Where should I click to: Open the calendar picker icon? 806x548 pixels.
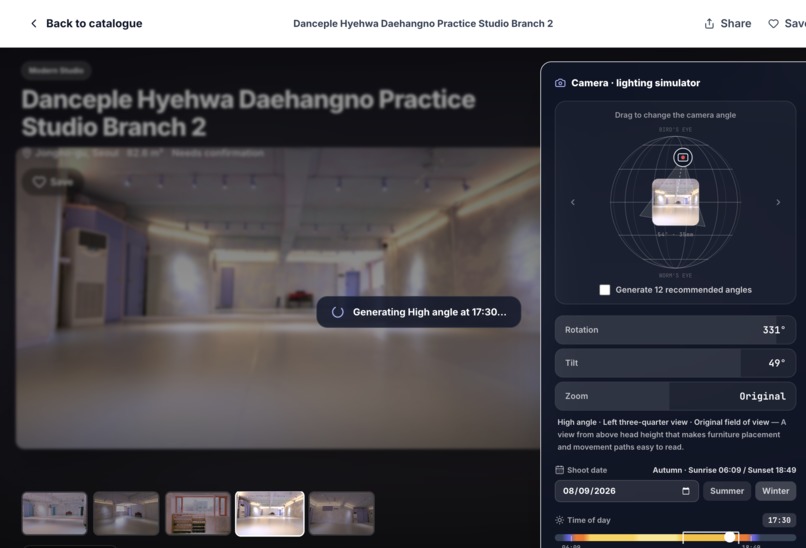[x=686, y=491]
